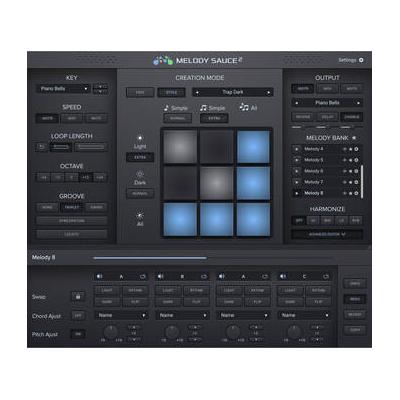
Task: Click the speaker icon of section C
Action: tap(283, 276)
